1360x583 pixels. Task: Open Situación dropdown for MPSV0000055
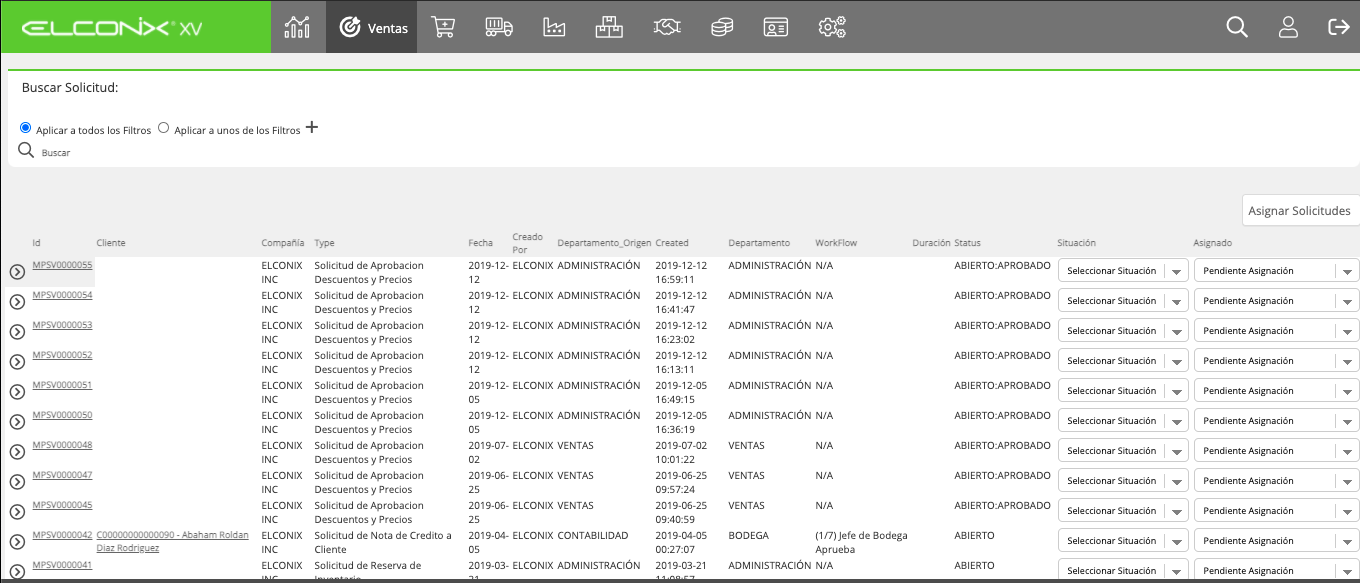tap(1123, 271)
